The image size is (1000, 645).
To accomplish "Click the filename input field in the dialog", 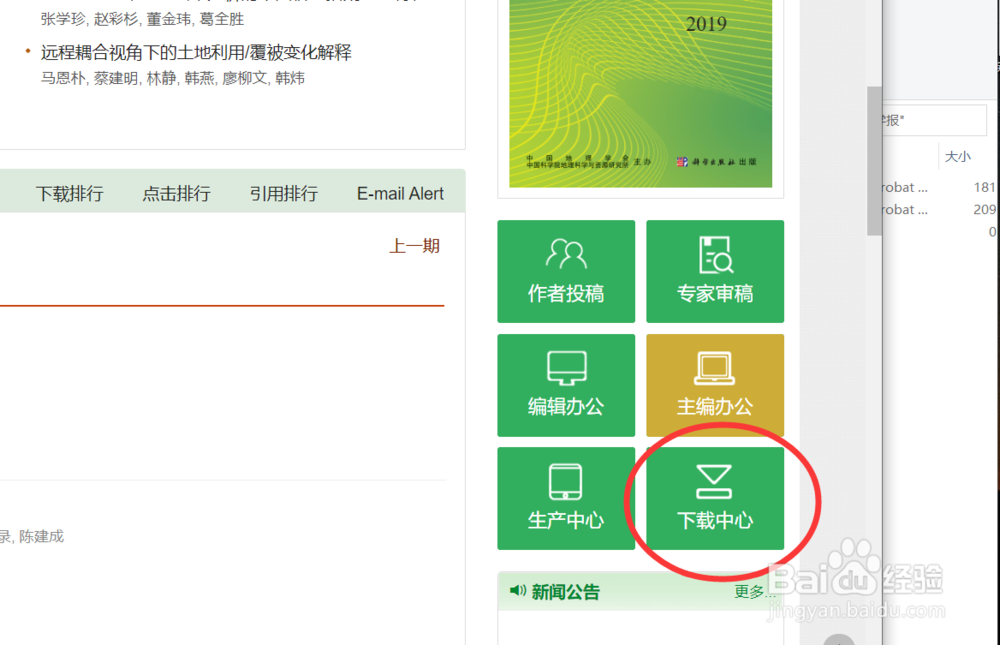I will [x=935, y=119].
